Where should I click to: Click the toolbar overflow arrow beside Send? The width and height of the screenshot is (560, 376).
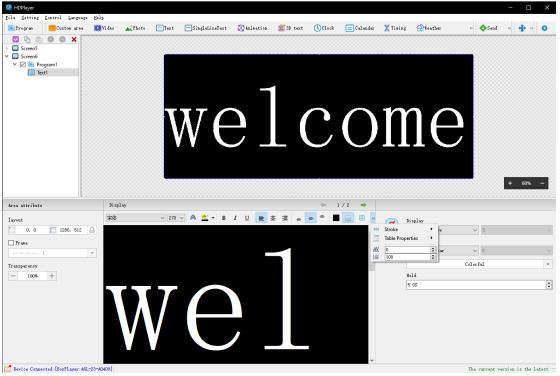(509, 28)
